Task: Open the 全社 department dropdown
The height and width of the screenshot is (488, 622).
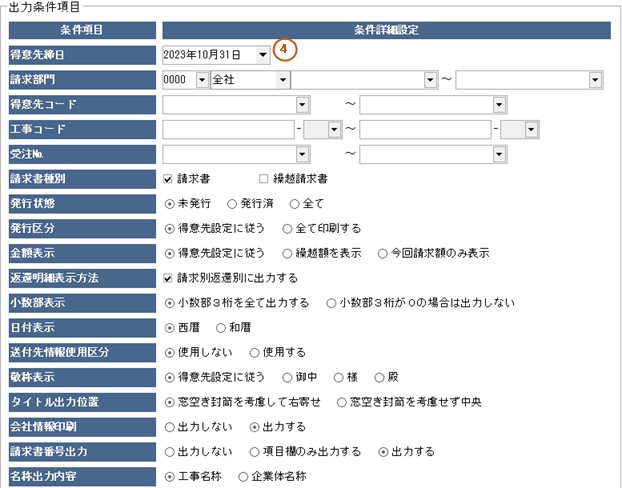Action: (x=283, y=79)
